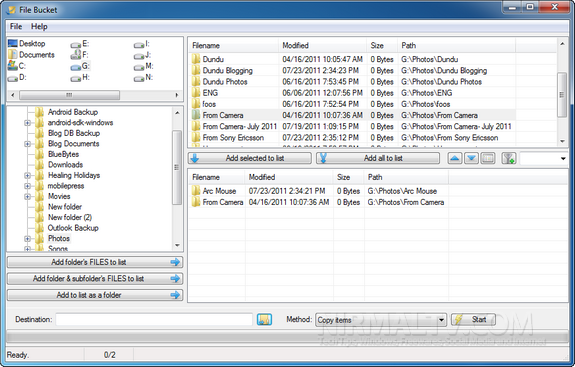575x367 pixels.
Task: Click the folder tree vertical scrollbar thumb
Action: click(177, 167)
